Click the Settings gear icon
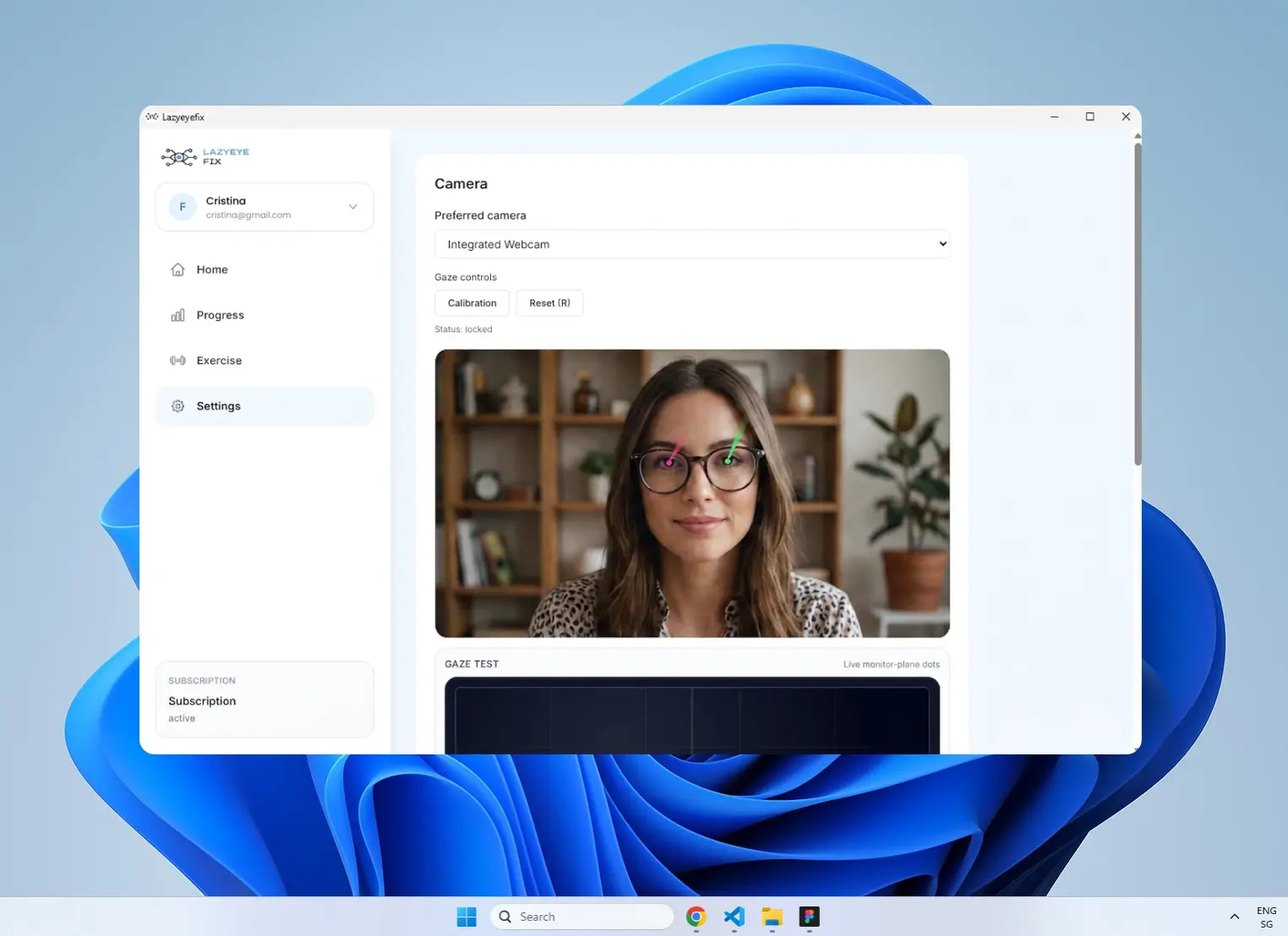The width and height of the screenshot is (1288, 936). (x=177, y=405)
